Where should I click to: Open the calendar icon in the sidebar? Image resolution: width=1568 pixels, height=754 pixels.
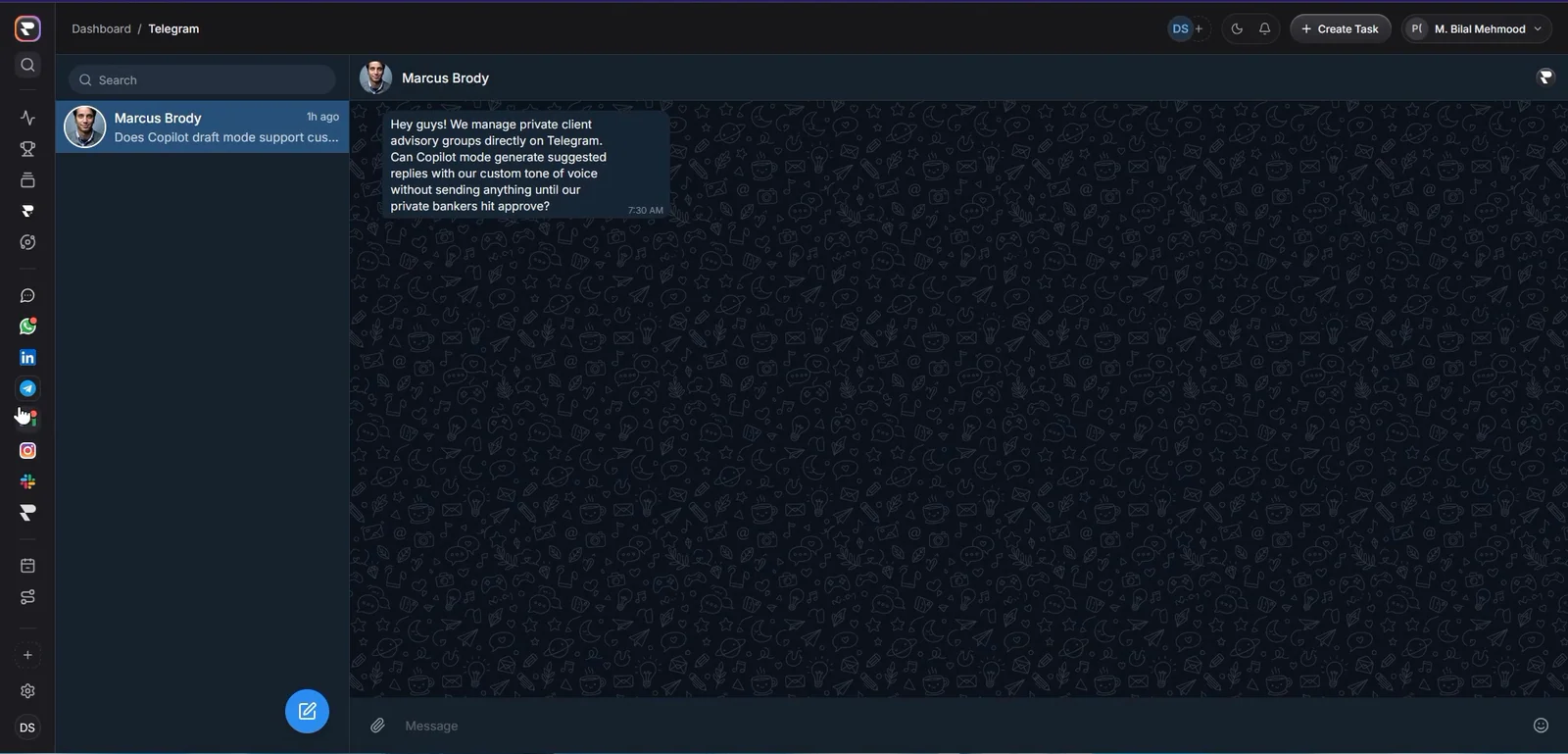pyautogui.click(x=27, y=566)
